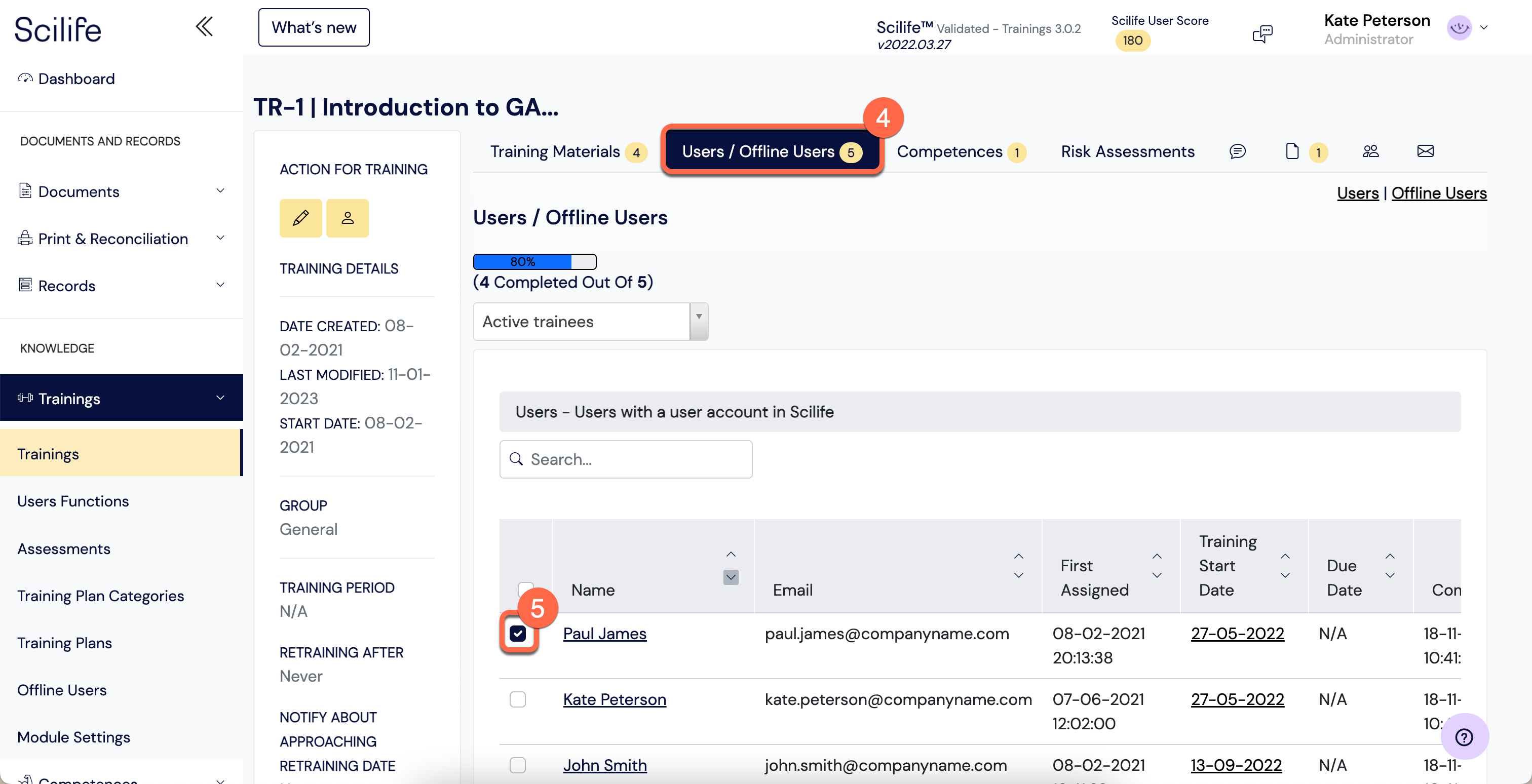Open the user account dropdown arrow
This screenshot has width=1532, height=784.
[x=1484, y=27]
